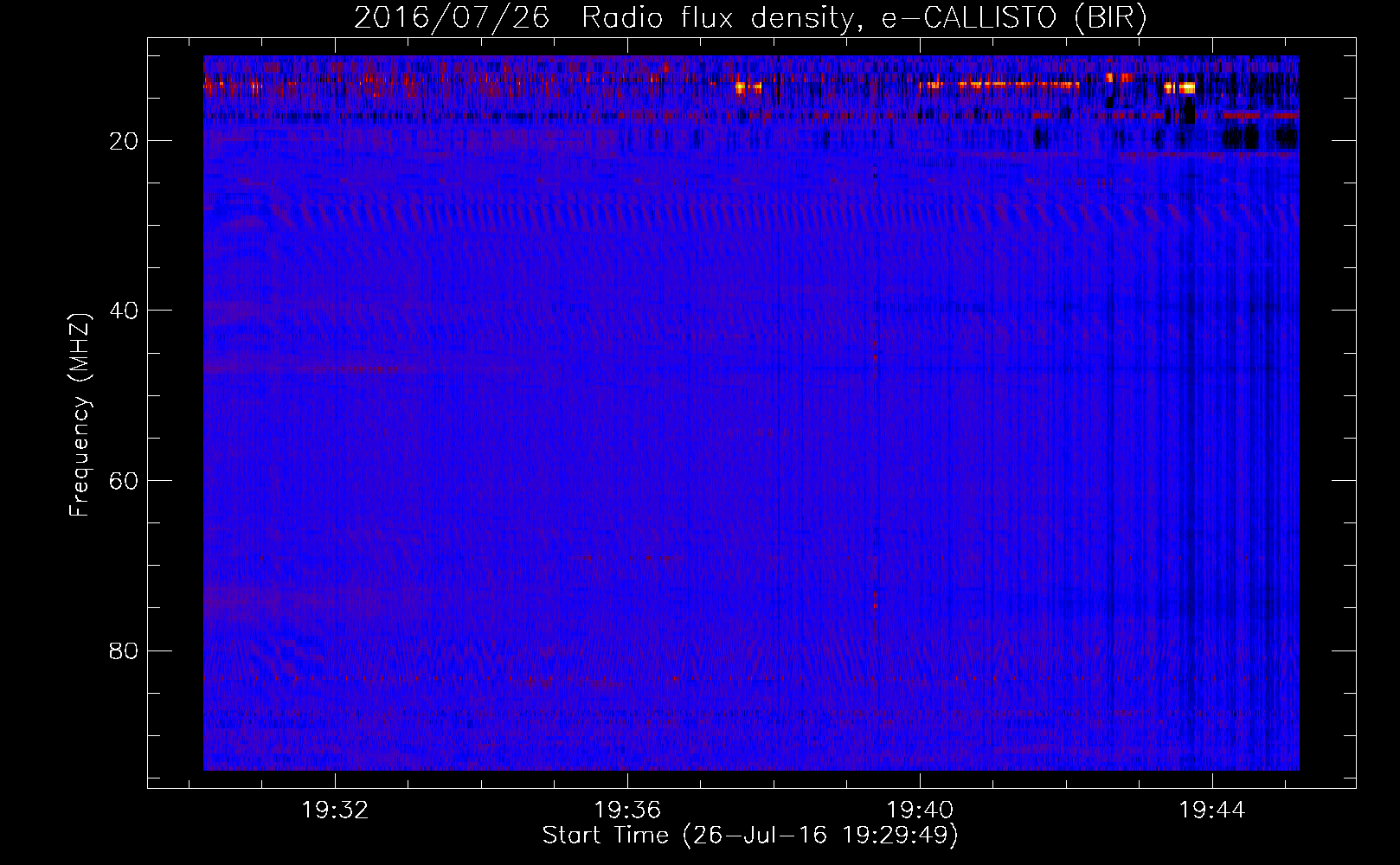
Task: Click the 60 MHz frequency tick label
Action: 125,481
